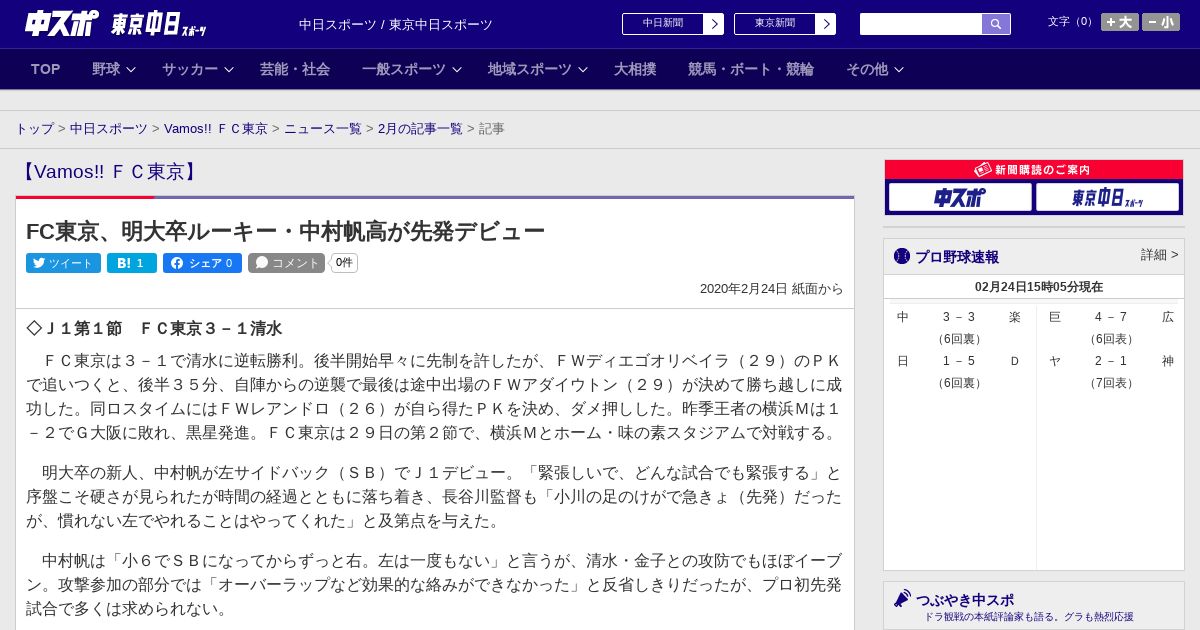Click the ヤ 2－1 神 score row
Image resolution: width=1200 pixels, height=630 pixels.
coord(1111,361)
